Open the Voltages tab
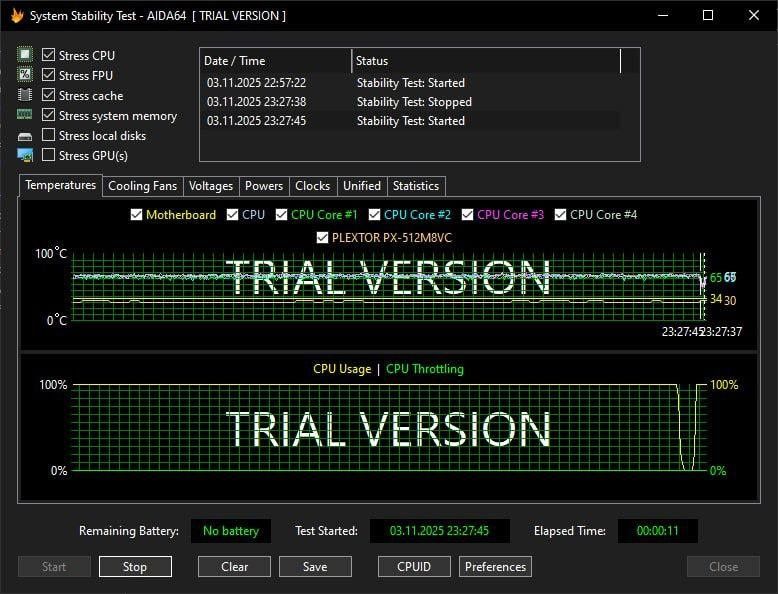This screenshot has height=594, width=778. 211,186
